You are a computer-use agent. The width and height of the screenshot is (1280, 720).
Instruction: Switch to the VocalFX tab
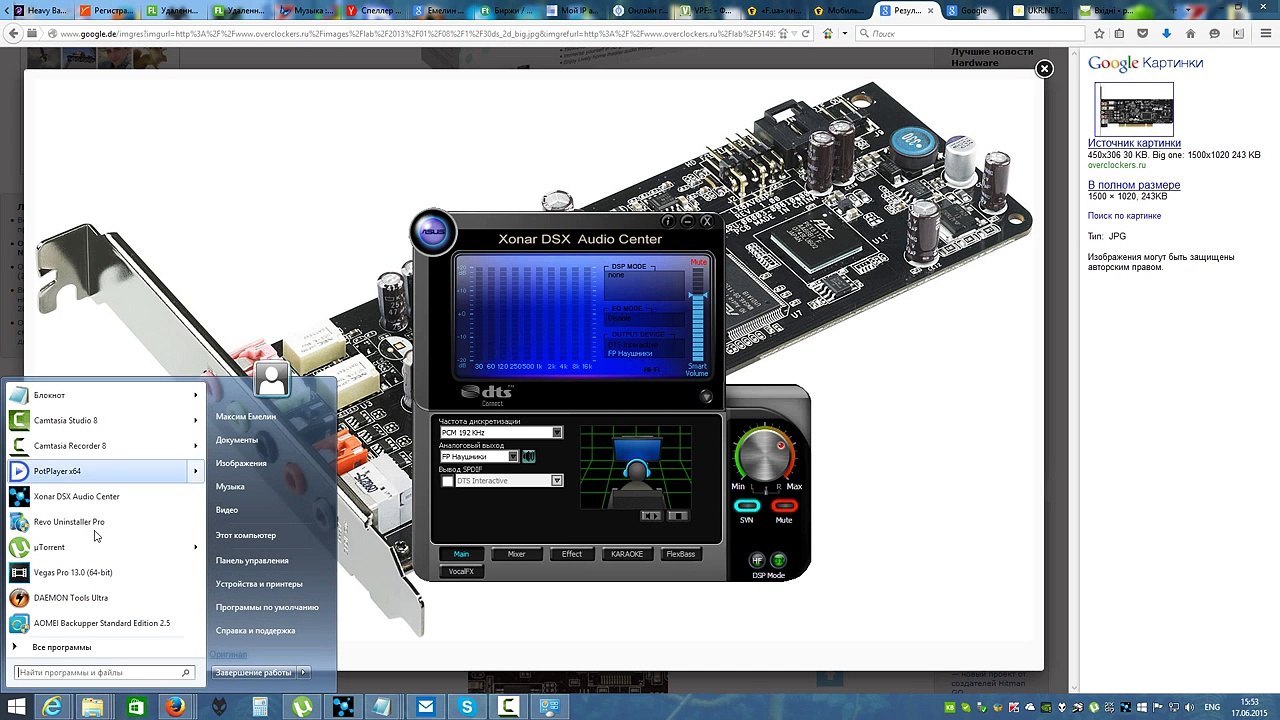(x=461, y=572)
